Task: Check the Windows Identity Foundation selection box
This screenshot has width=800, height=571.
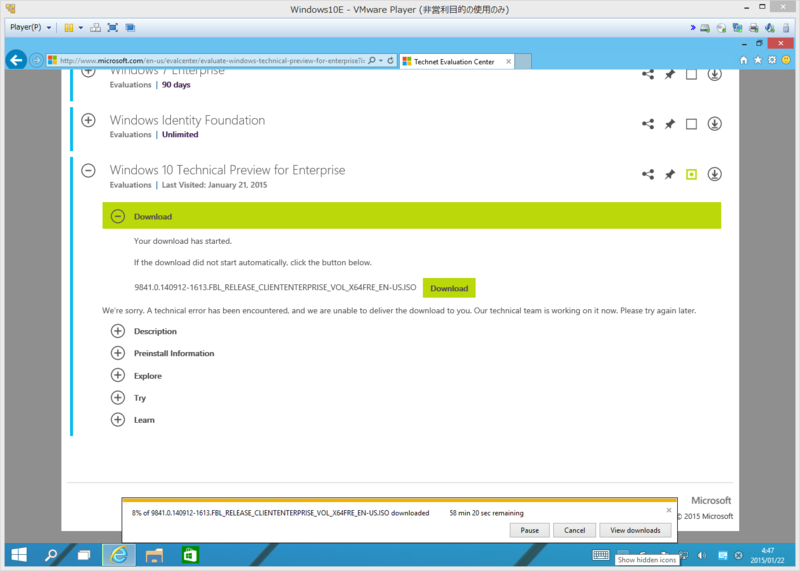Action: [691, 124]
